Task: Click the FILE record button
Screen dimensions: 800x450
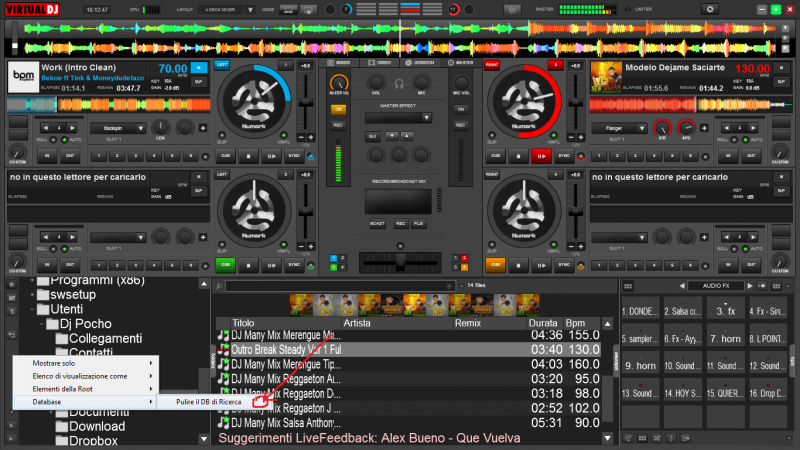Action: click(418, 223)
